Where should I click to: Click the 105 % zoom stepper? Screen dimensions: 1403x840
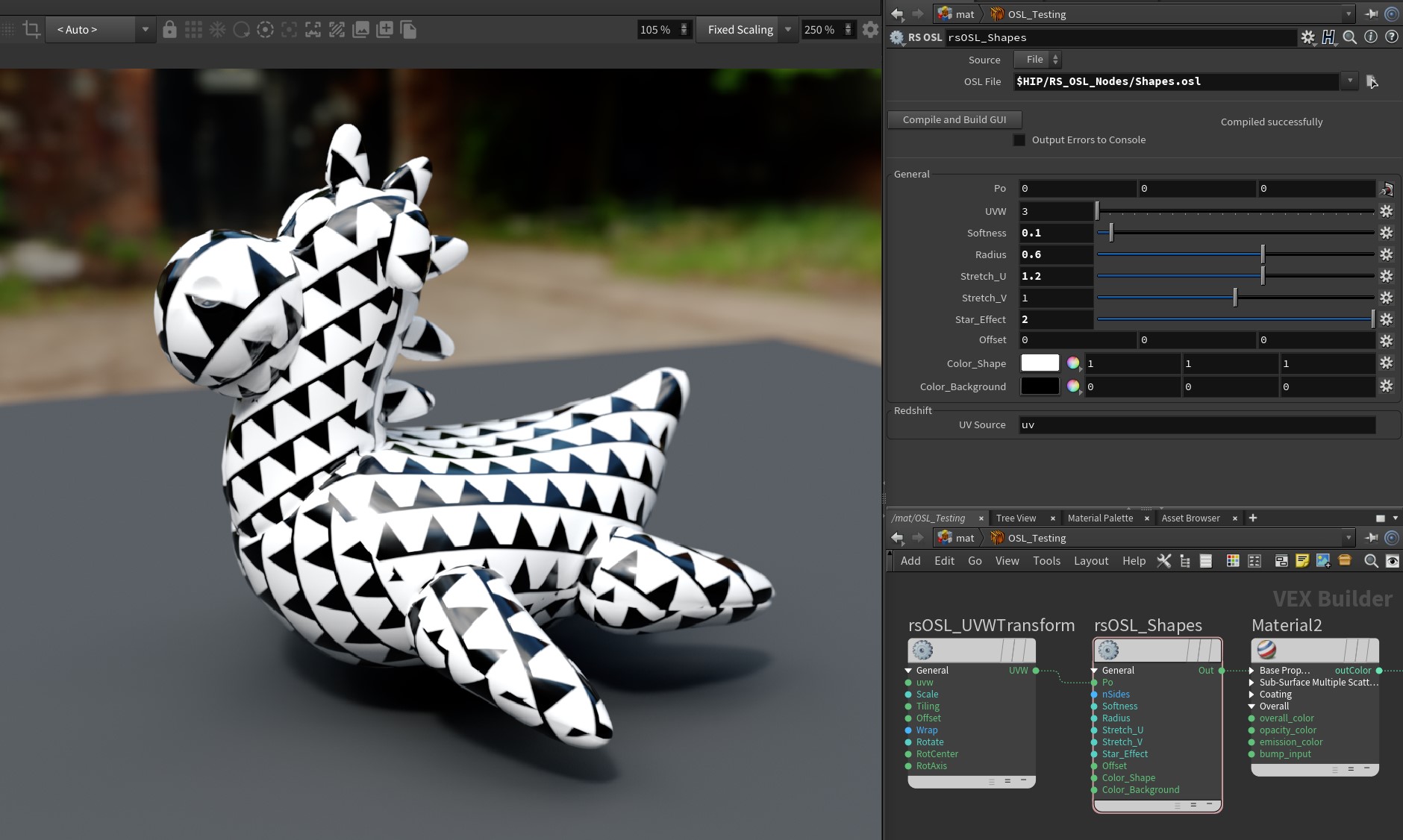pos(684,30)
